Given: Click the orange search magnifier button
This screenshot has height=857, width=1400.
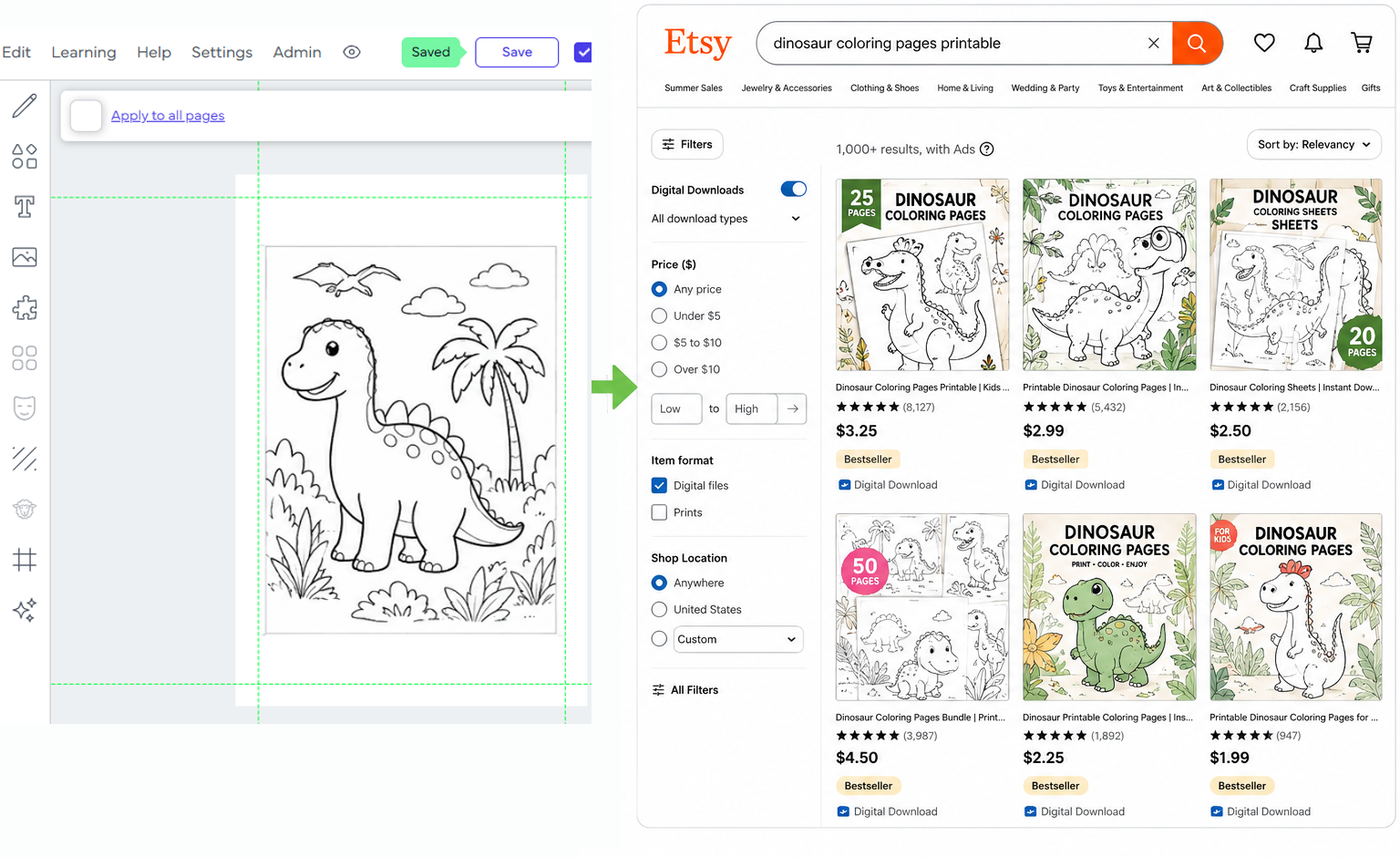Looking at the screenshot, I should click(x=1197, y=43).
